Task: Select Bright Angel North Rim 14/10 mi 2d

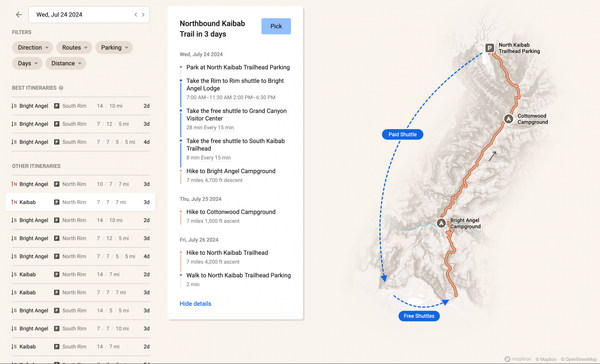Action: click(81, 220)
